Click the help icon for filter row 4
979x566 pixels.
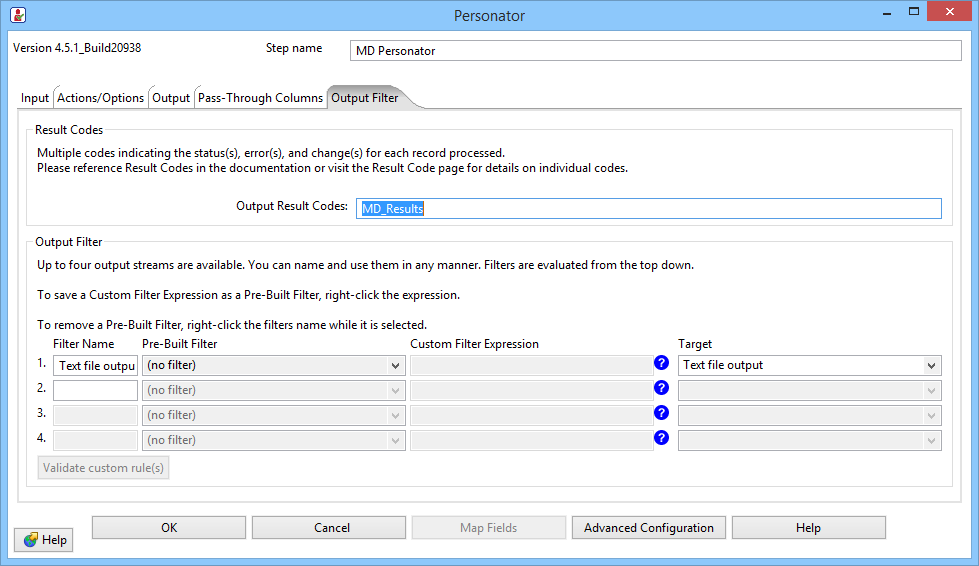pyautogui.click(x=661, y=438)
